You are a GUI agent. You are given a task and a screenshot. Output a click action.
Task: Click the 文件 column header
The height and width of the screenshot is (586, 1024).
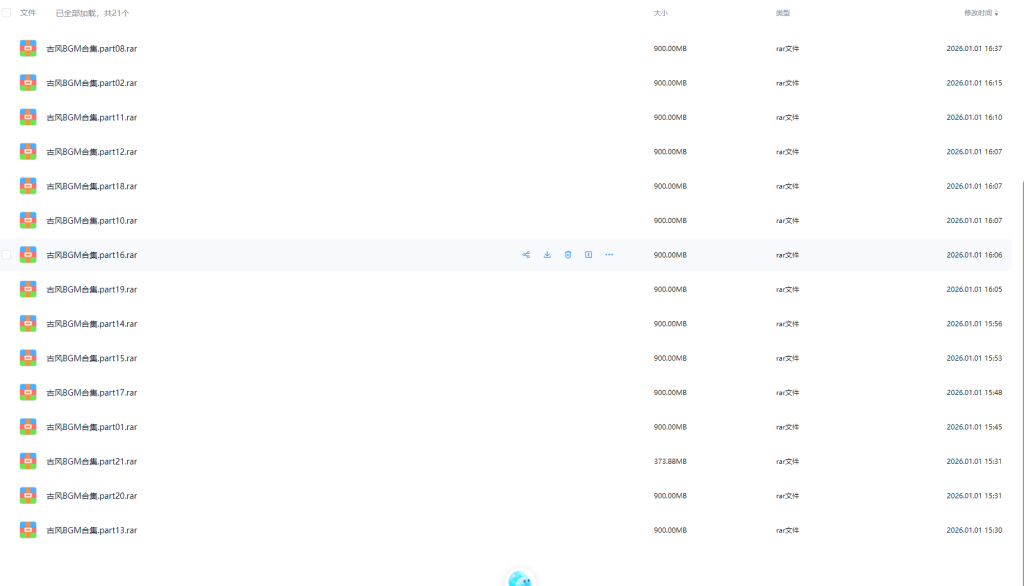(x=28, y=13)
